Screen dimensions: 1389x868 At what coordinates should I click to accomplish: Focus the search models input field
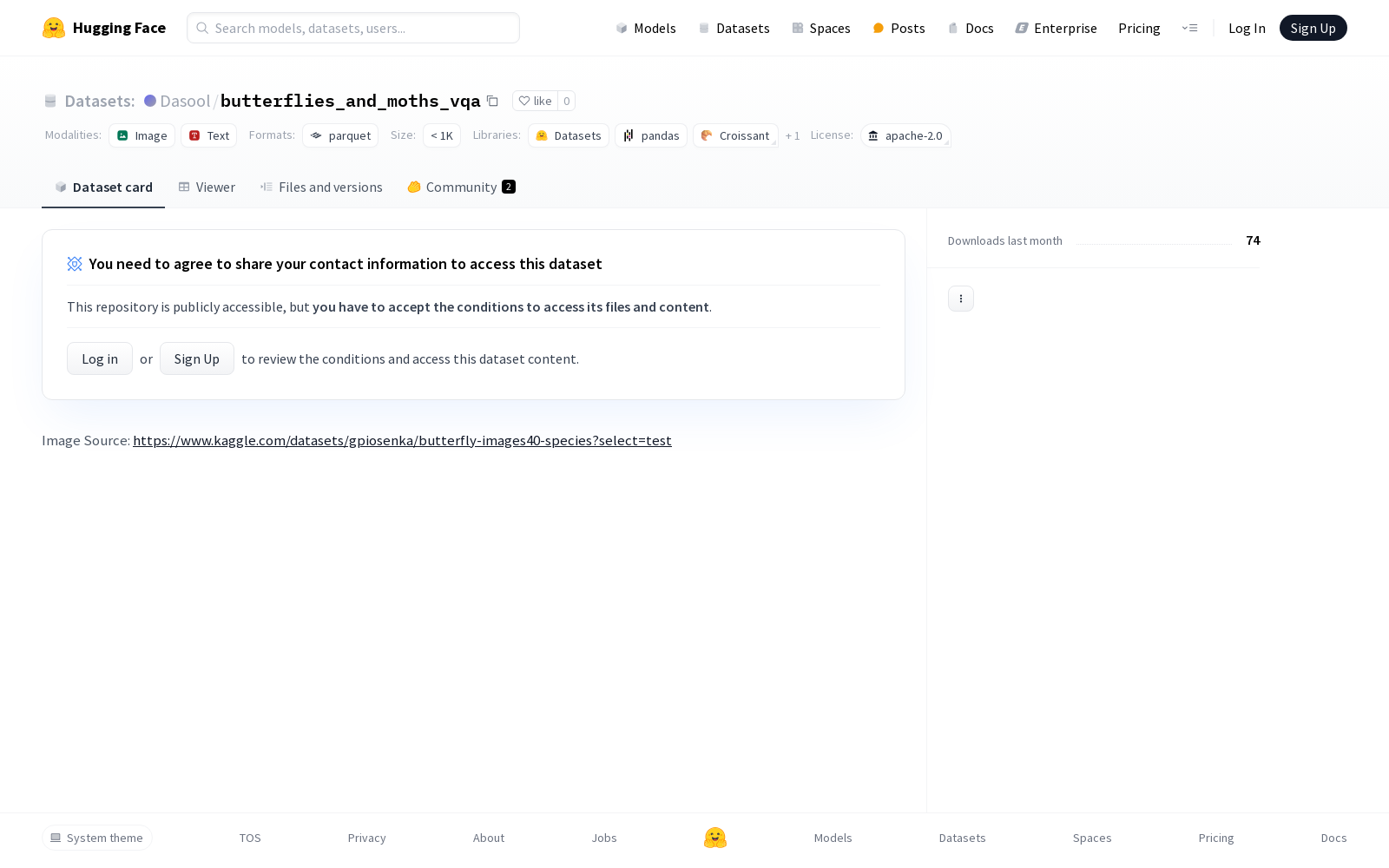353,28
